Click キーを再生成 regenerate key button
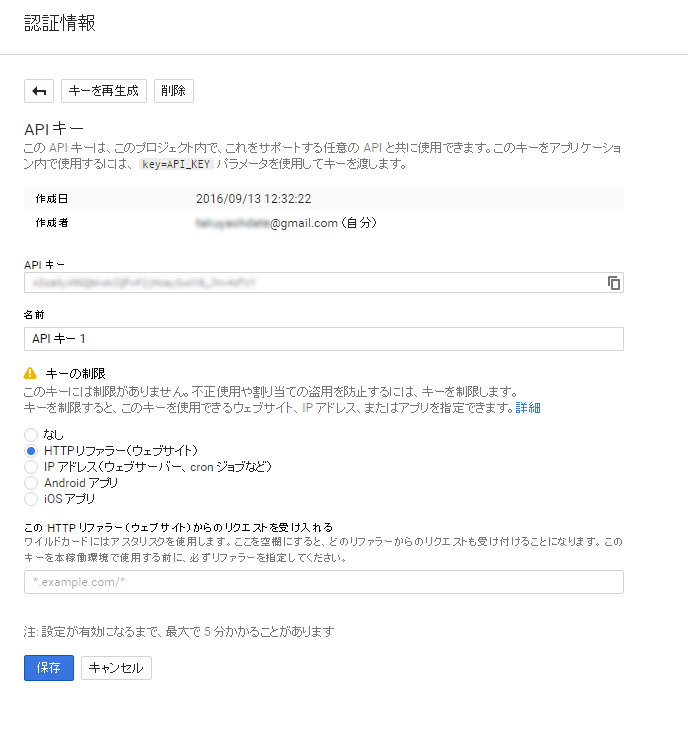Image resolution: width=688 pixels, height=733 pixels. 104,91
